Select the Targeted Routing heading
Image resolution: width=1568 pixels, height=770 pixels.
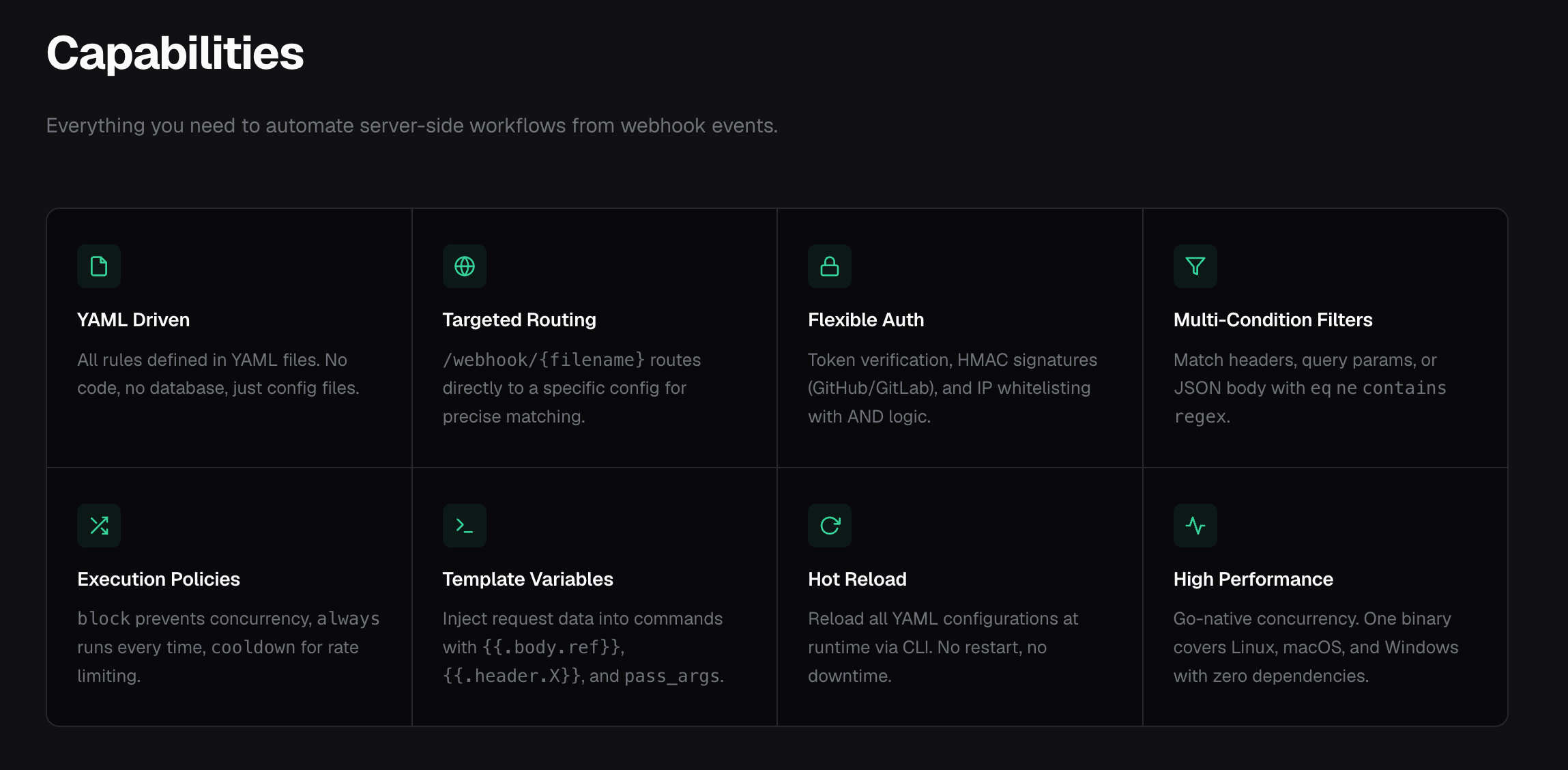519,319
